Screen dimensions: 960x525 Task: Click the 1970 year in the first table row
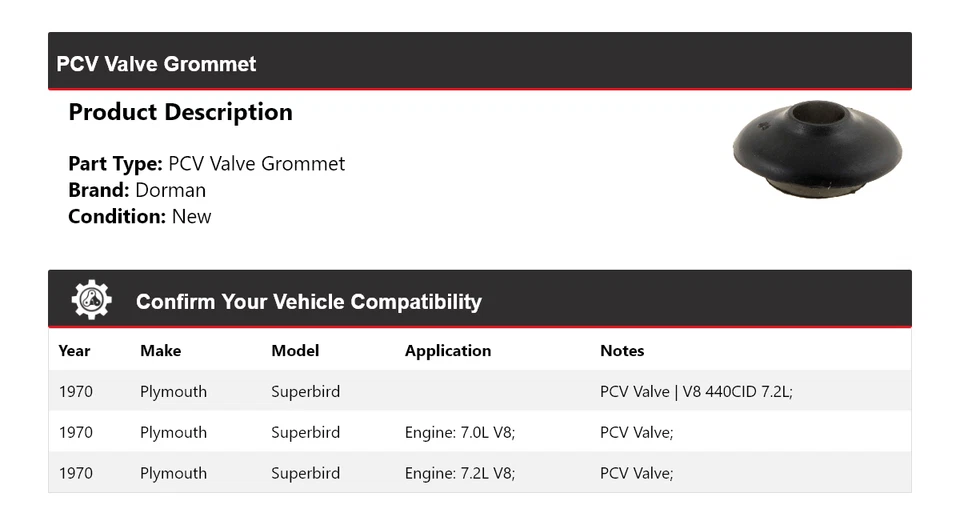point(76,392)
